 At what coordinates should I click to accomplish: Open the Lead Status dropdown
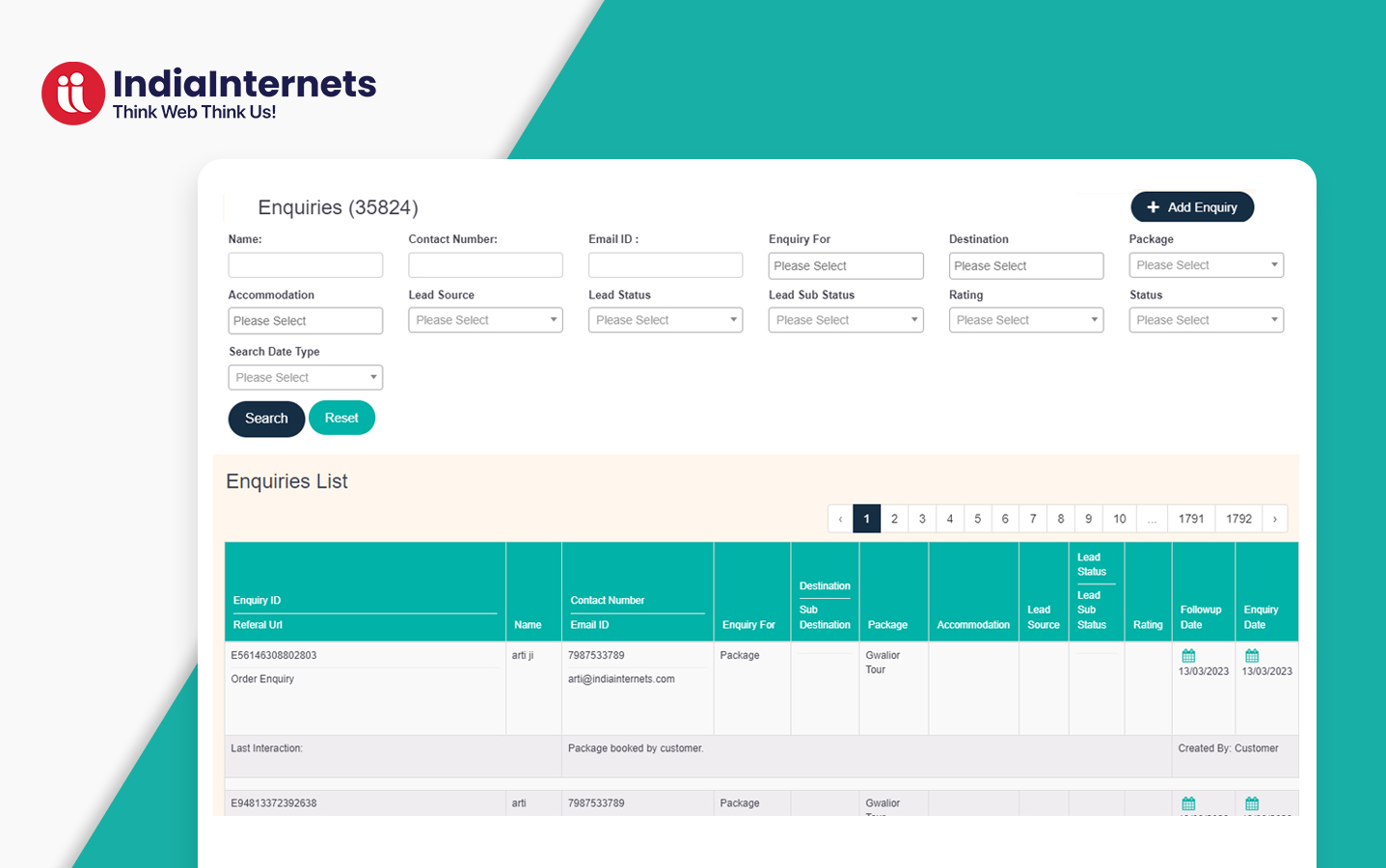click(x=666, y=320)
